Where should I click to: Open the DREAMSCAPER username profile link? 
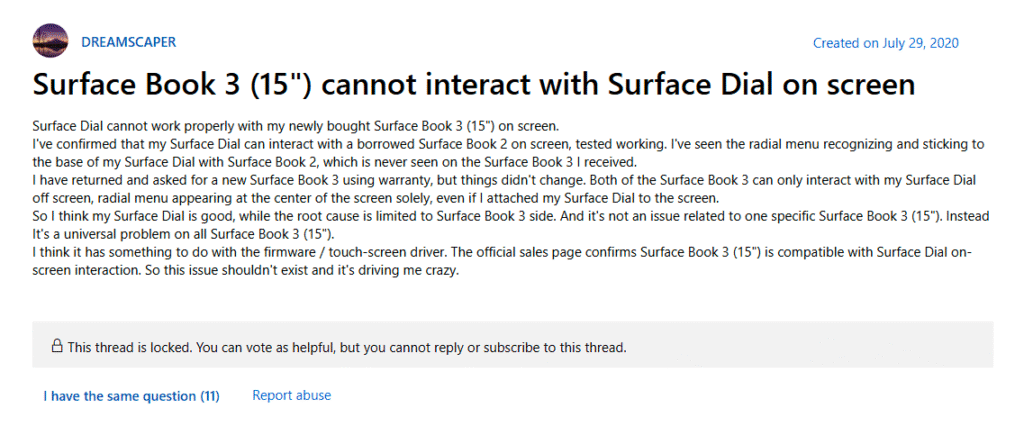pos(129,43)
